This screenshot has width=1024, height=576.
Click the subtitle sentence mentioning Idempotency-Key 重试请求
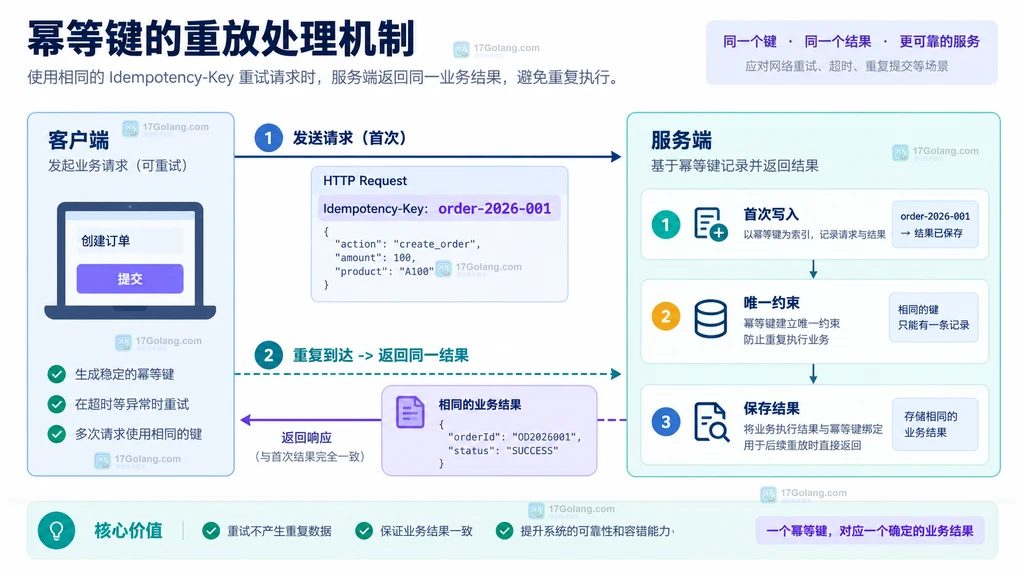click(324, 78)
